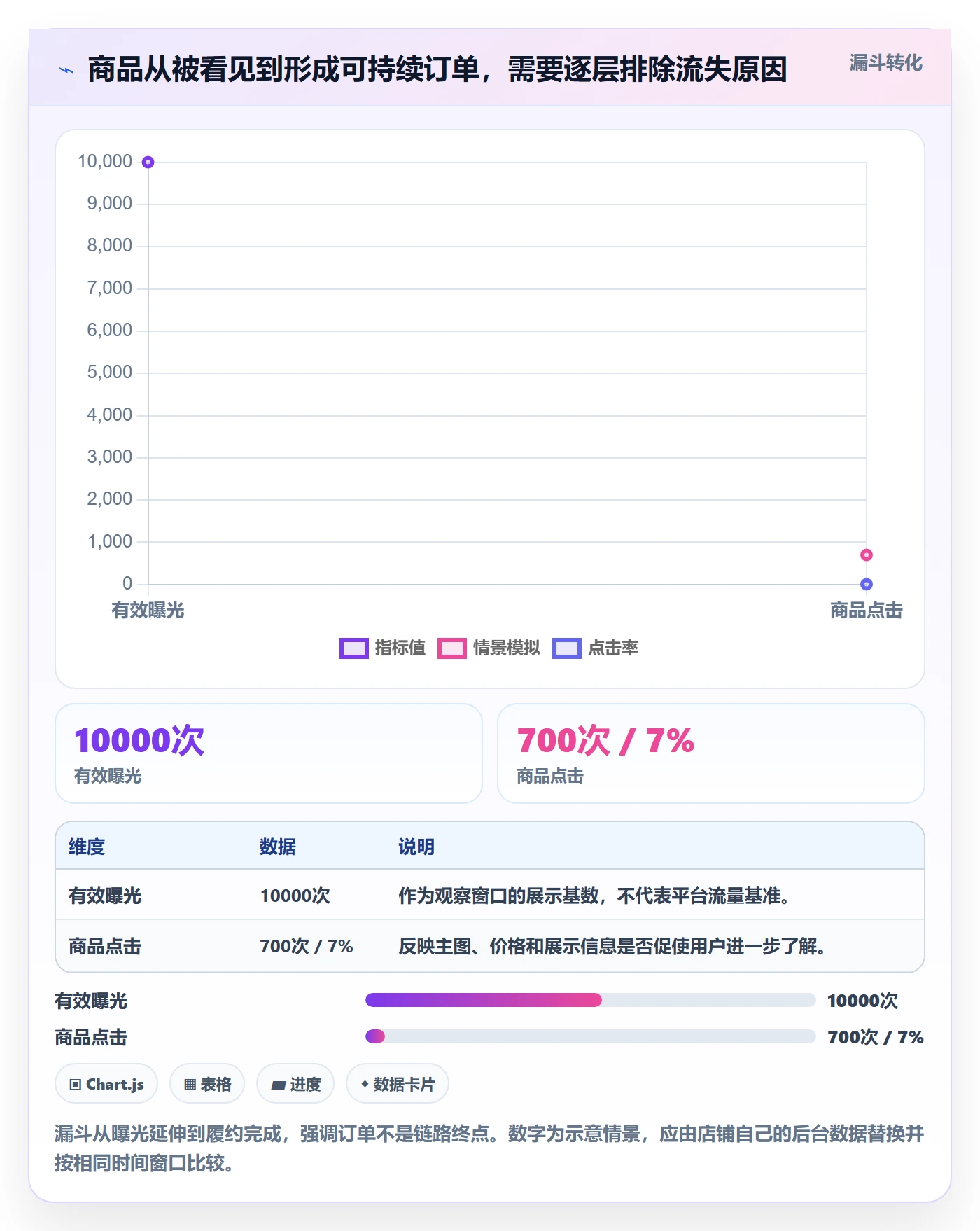This screenshot has width=980, height=1231.
Task: Click the 说明 column header
Action: pos(416,847)
